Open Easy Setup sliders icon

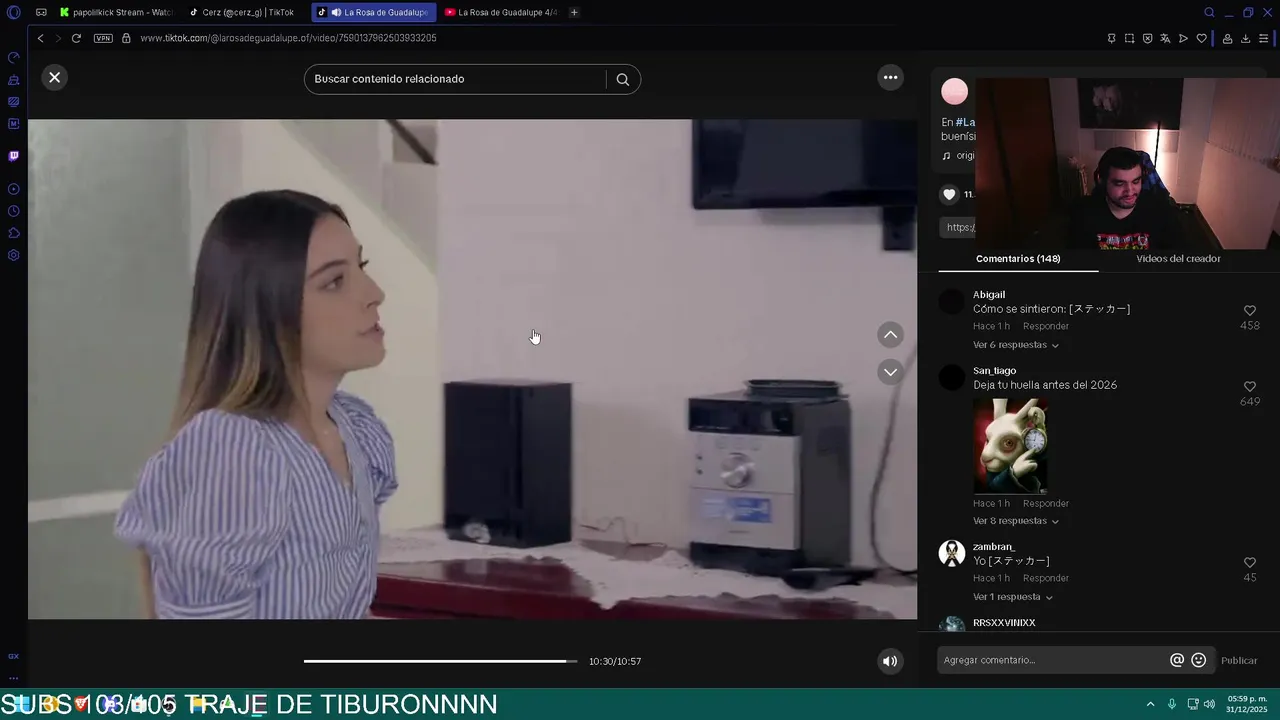[1264, 38]
